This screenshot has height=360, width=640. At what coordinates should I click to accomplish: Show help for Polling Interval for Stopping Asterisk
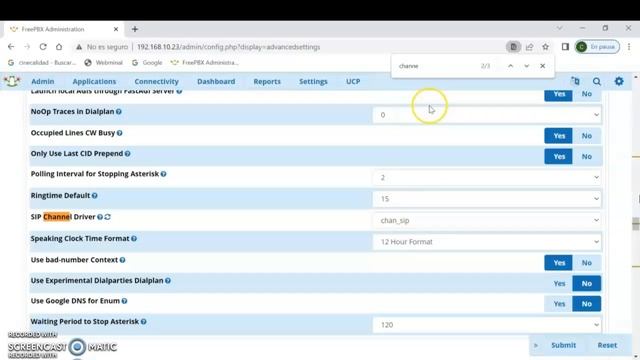(163, 174)
